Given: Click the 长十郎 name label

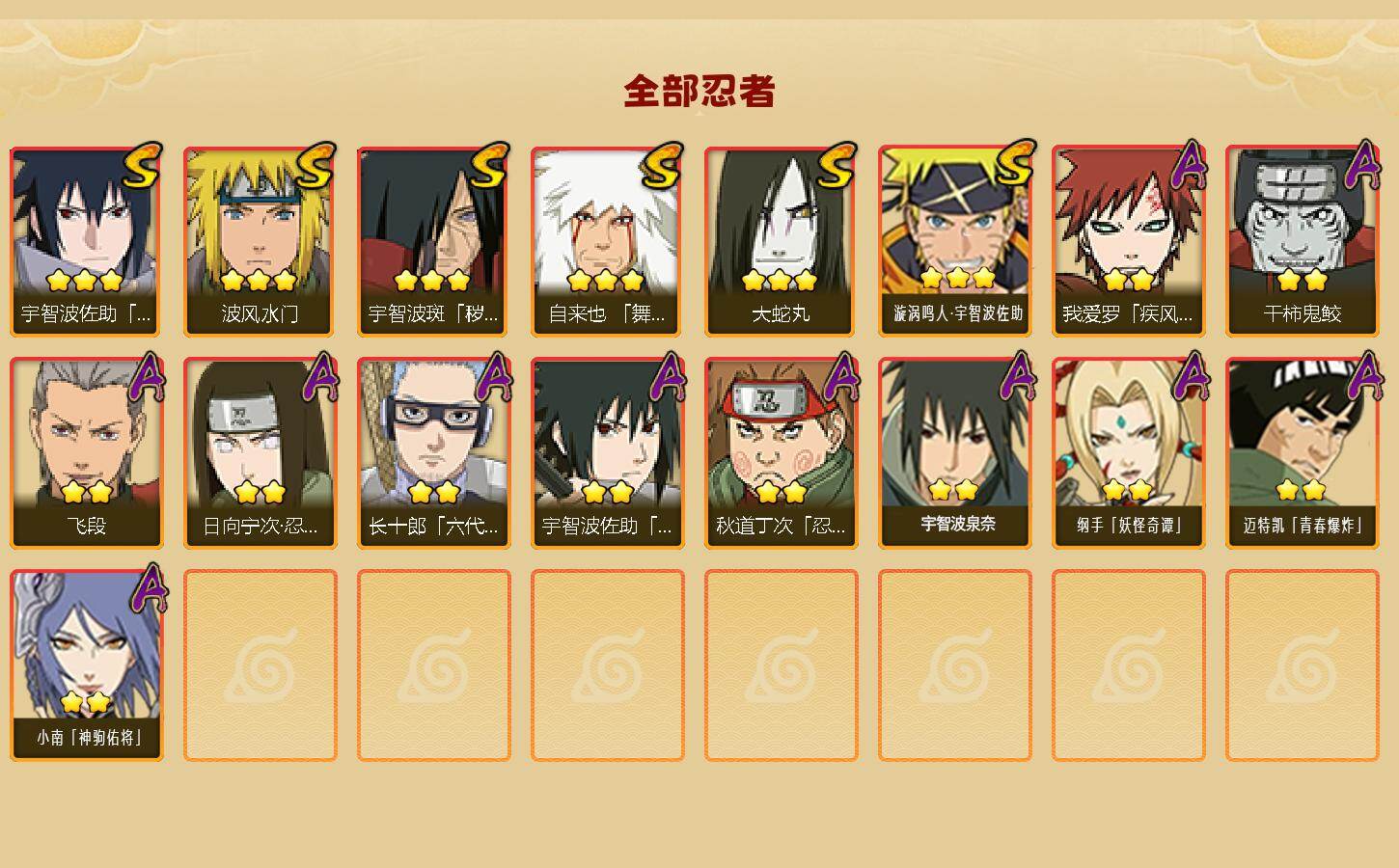Looking at the screenshot, I should point(433,527).
